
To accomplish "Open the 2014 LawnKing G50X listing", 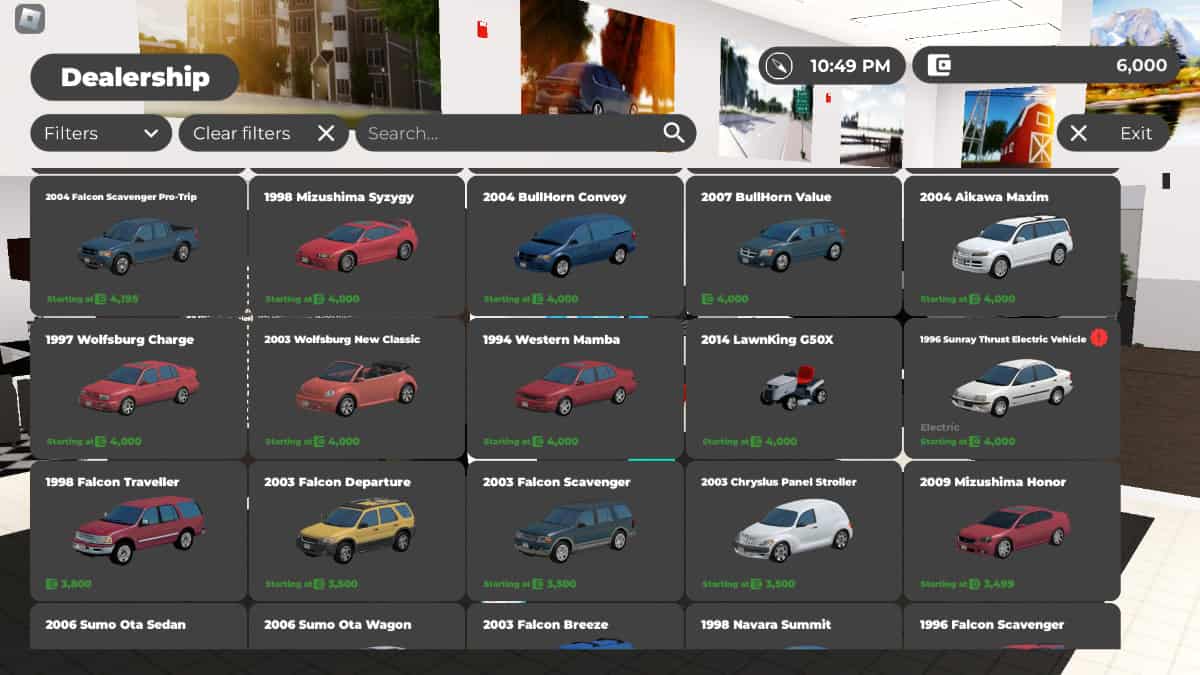I will 792,390.
